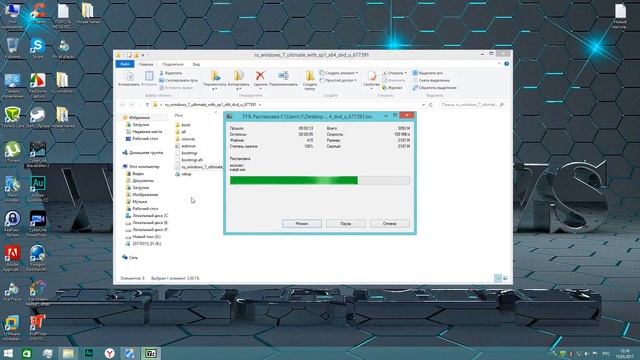Click the Windows Start button
This screenshot has width=640, height=360.
tap(8, 353)
